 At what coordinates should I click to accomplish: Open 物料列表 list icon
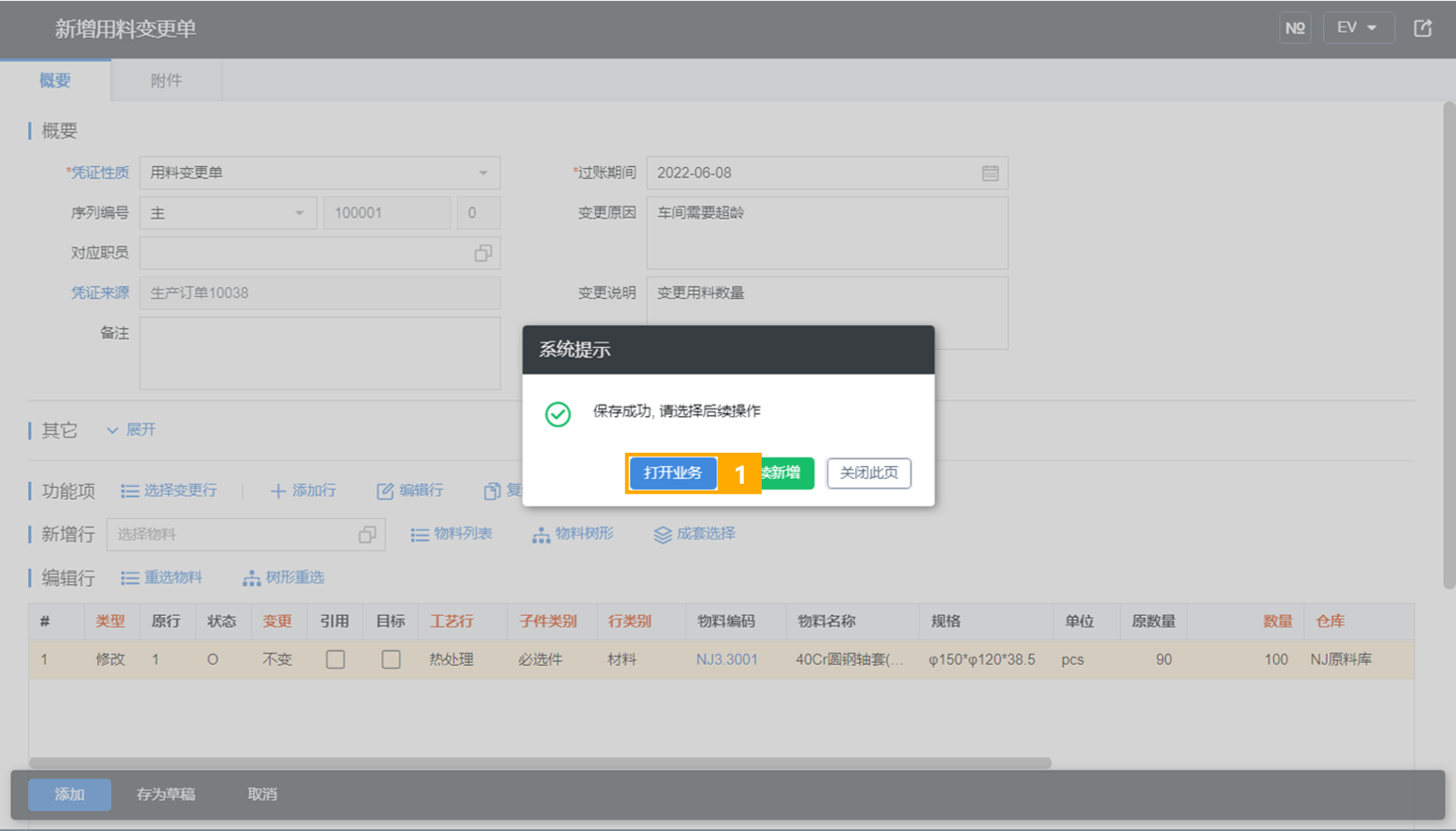pos(420,535)
